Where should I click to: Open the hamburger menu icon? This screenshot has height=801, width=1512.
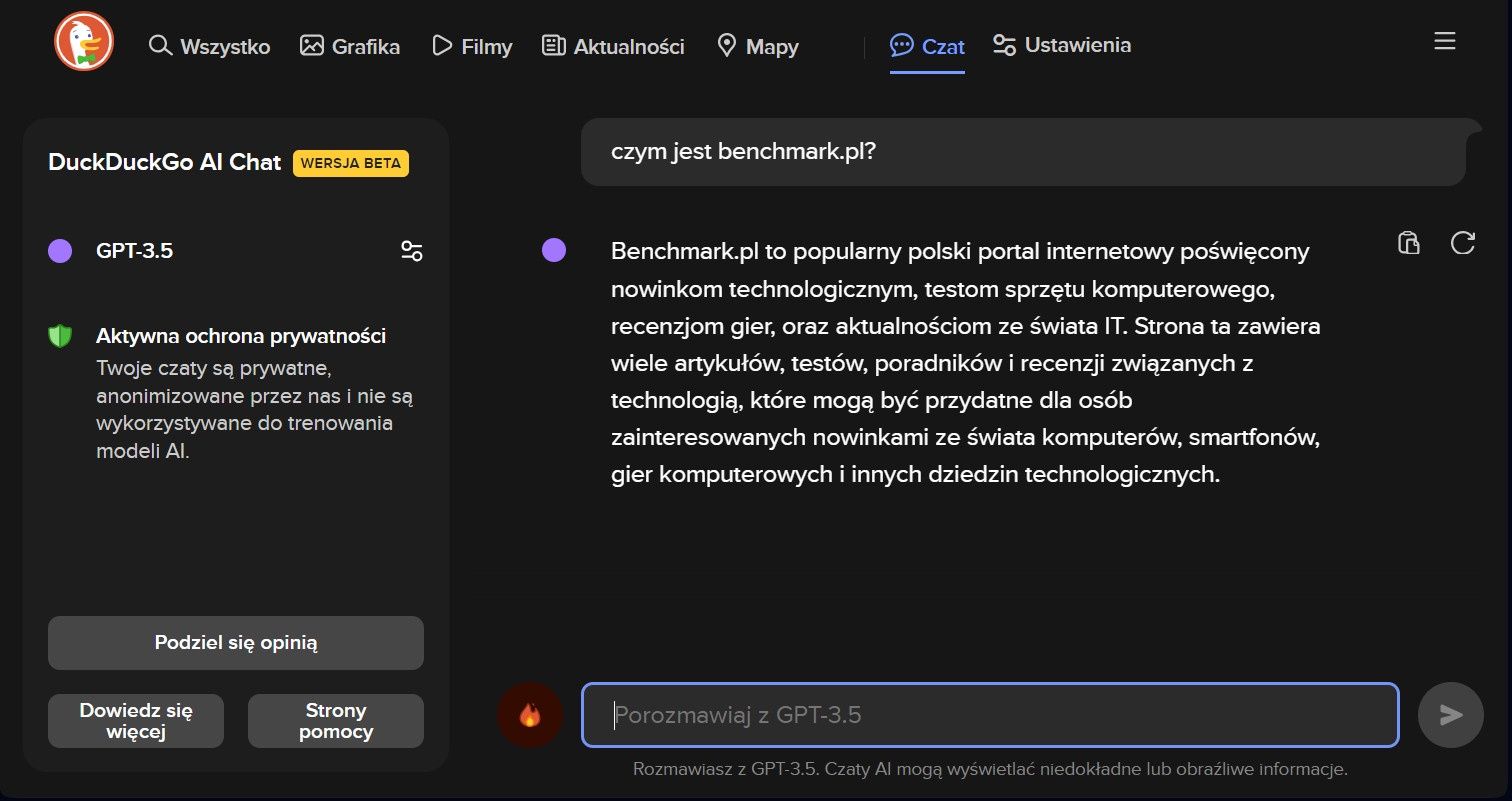coord(1444,41)
